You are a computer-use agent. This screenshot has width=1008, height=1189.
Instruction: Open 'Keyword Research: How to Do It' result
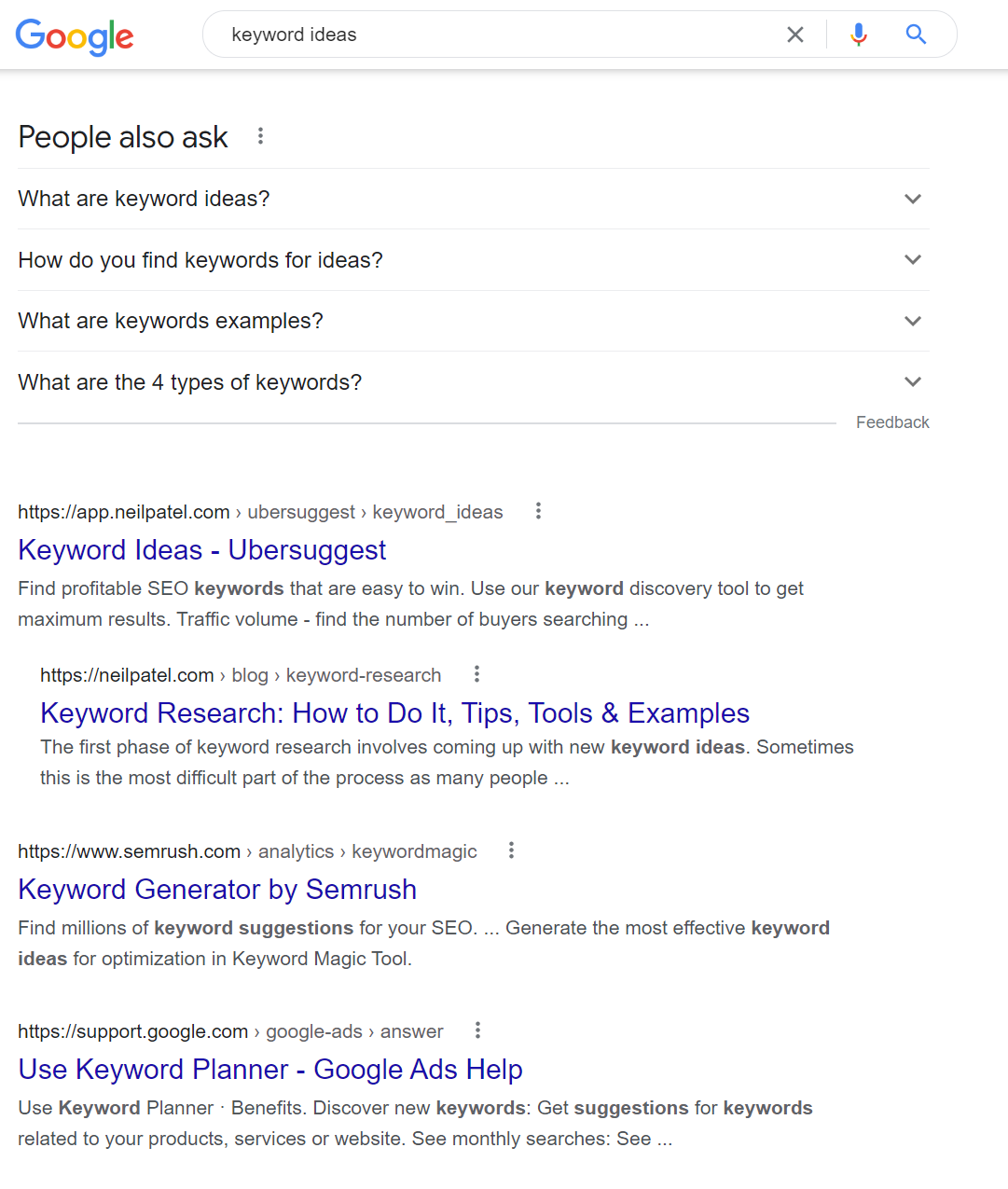tap(394, 713)
